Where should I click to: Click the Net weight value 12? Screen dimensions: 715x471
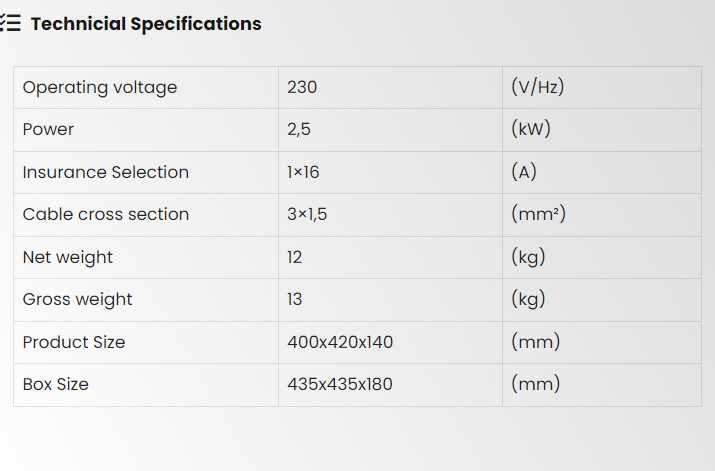coord(295,257)
